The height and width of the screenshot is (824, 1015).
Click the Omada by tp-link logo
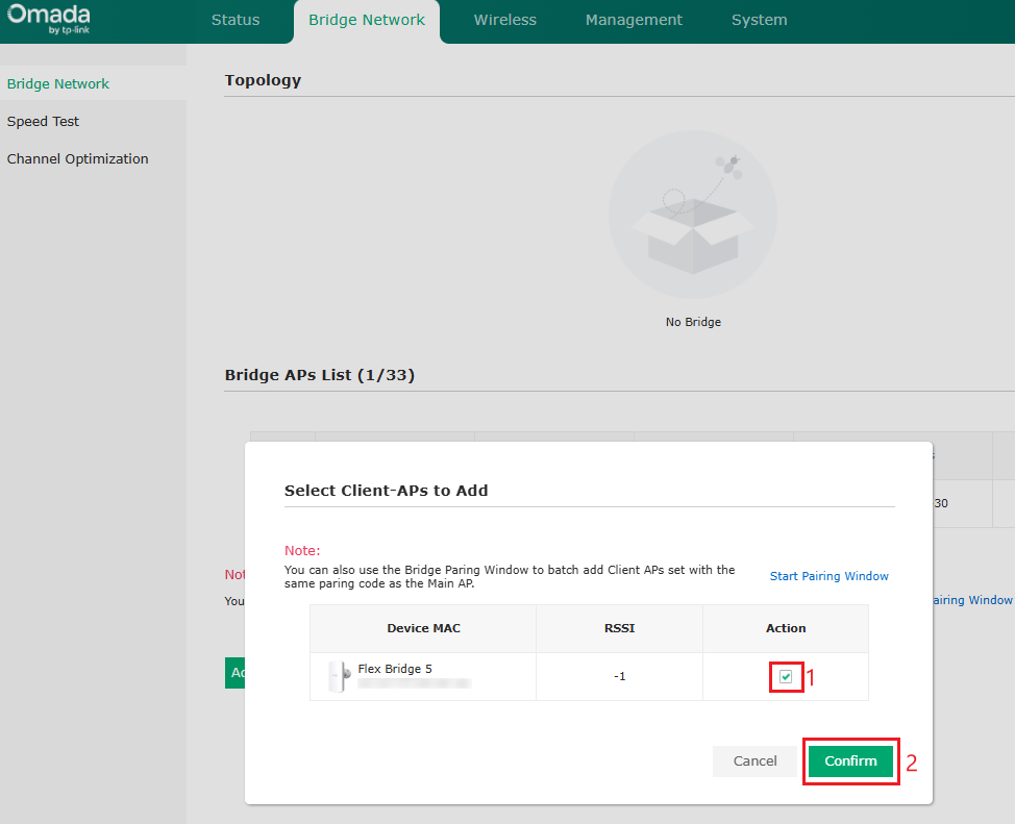pyautogui.click(x=49, y=19)
